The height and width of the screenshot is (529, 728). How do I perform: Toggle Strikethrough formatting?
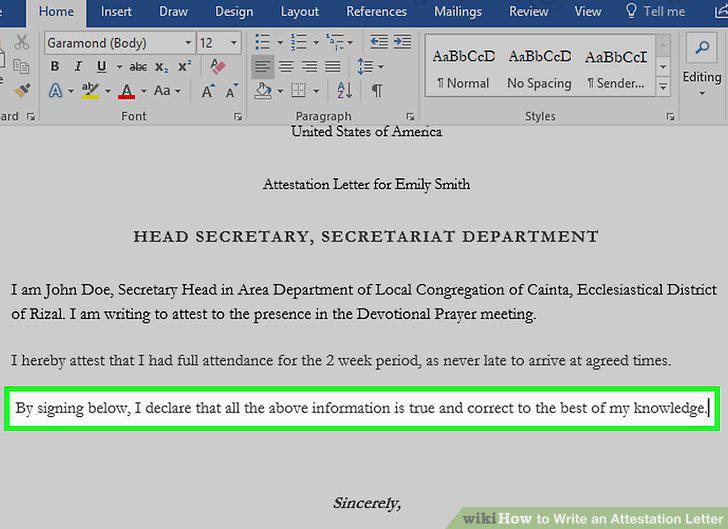click(138, 67)
